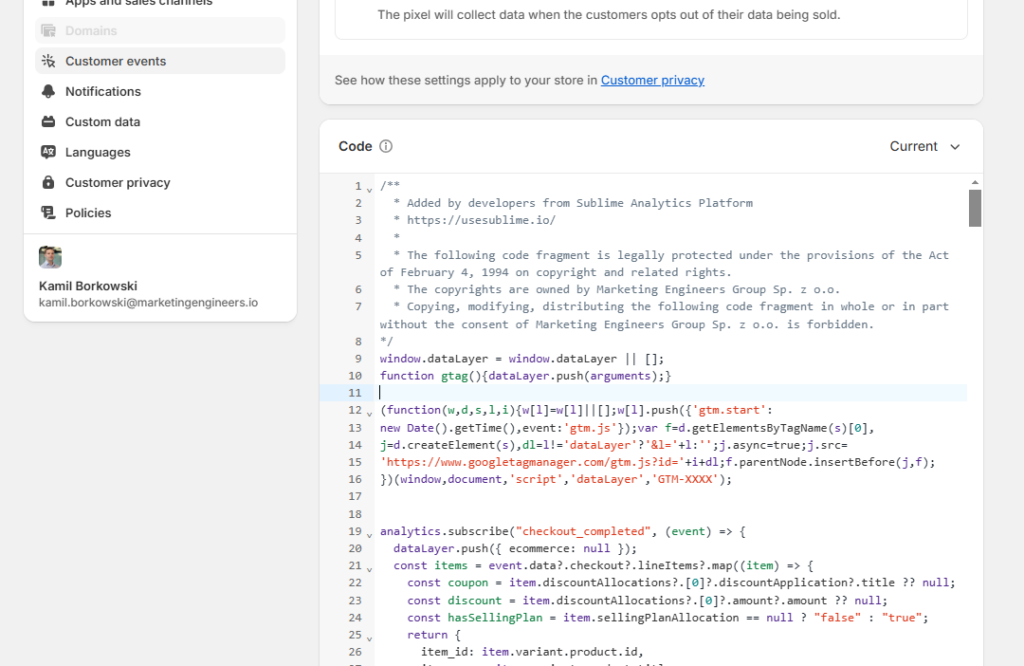Click the Languages icon in sidebar

48,152
